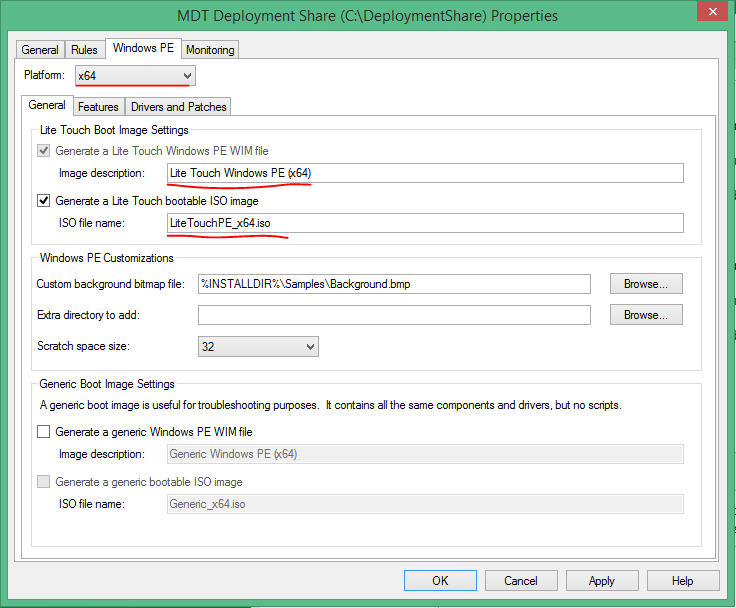Open Help for this dialog
Screen dimensions: 736x608
682,580
